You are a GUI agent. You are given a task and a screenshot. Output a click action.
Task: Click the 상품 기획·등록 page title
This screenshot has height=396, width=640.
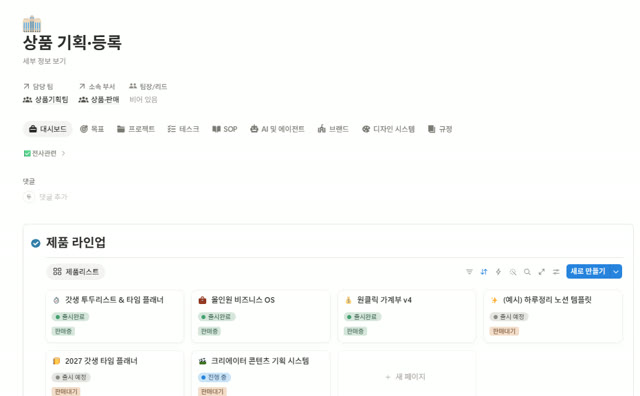72,43
